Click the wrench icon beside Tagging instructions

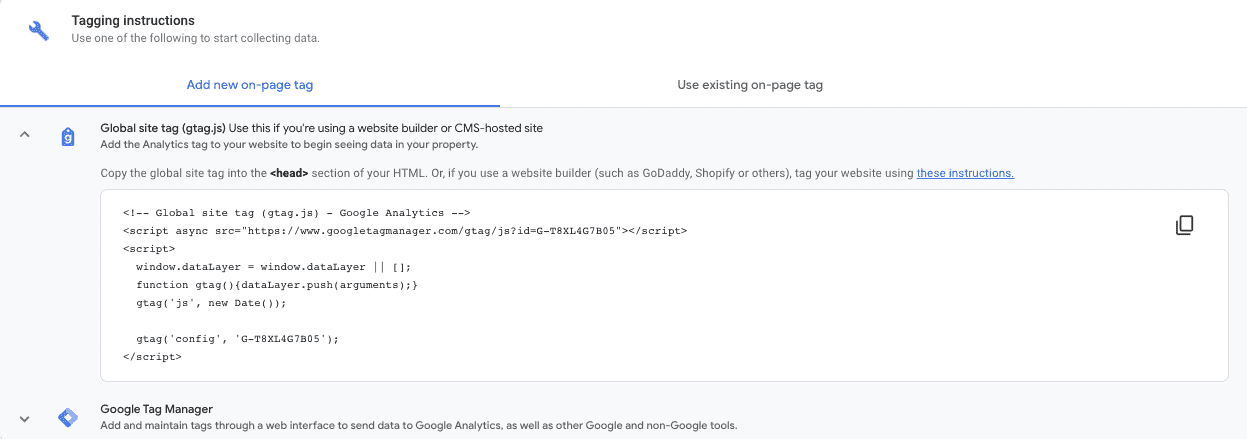[x=39, y=29]
